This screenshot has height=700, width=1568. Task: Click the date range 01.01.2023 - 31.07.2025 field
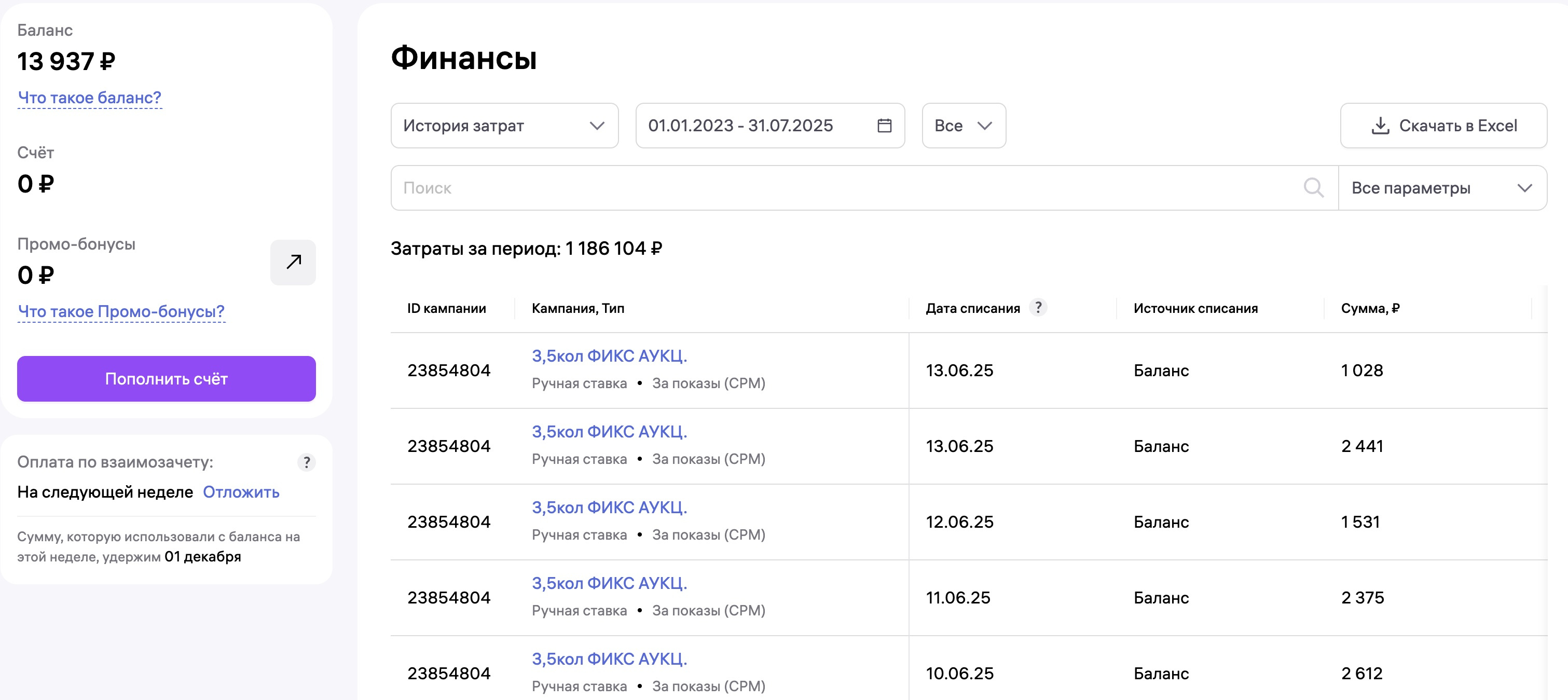tap(740, 126)
